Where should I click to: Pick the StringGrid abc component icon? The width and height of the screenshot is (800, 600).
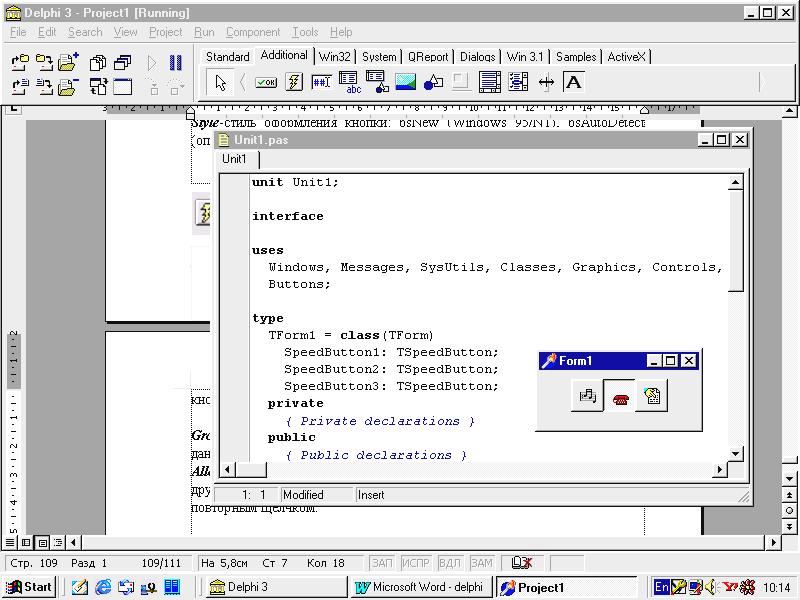point(349,82)
